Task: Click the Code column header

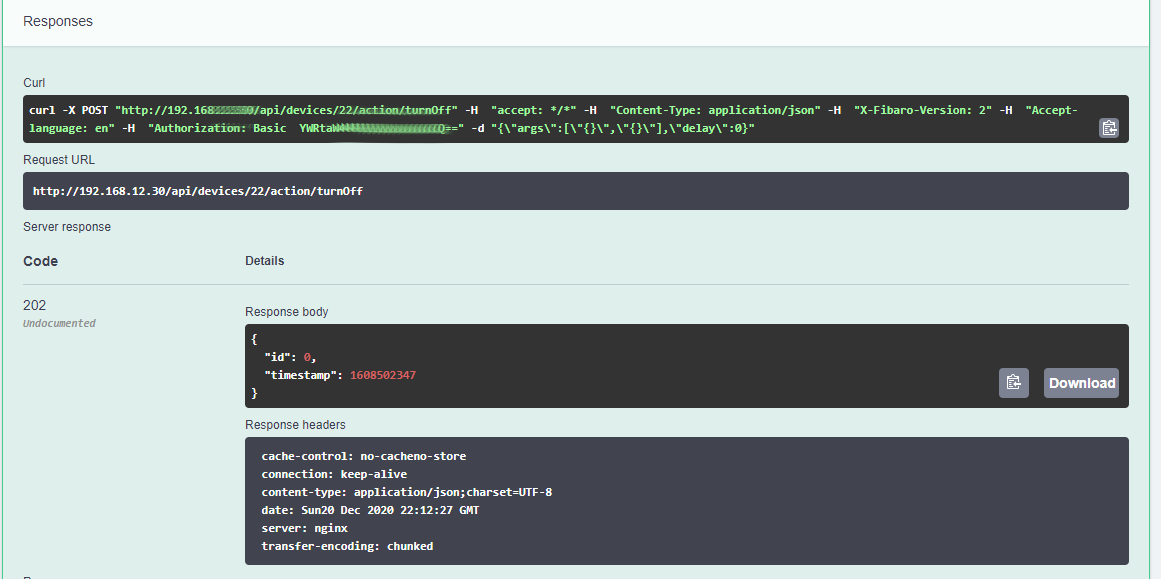Action: 41,261
